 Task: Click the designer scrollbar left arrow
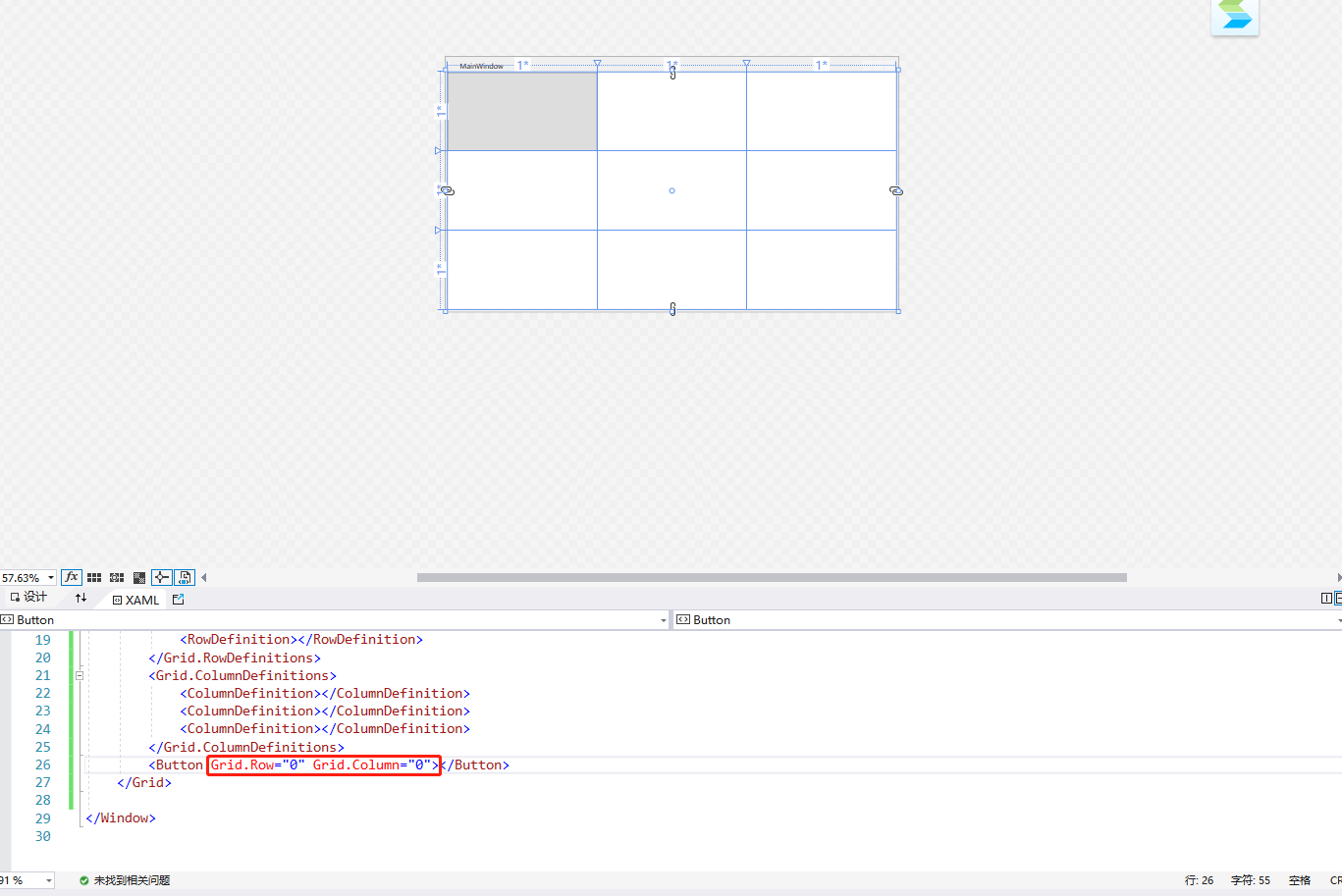[x=204, y=577]
